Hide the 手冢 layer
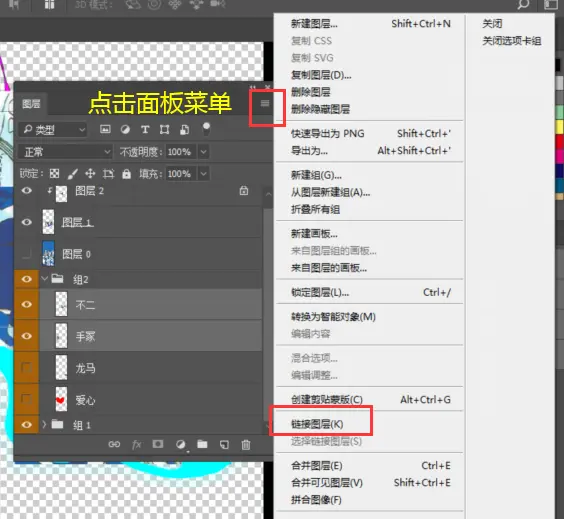564x519 pixels. point(27,336)
